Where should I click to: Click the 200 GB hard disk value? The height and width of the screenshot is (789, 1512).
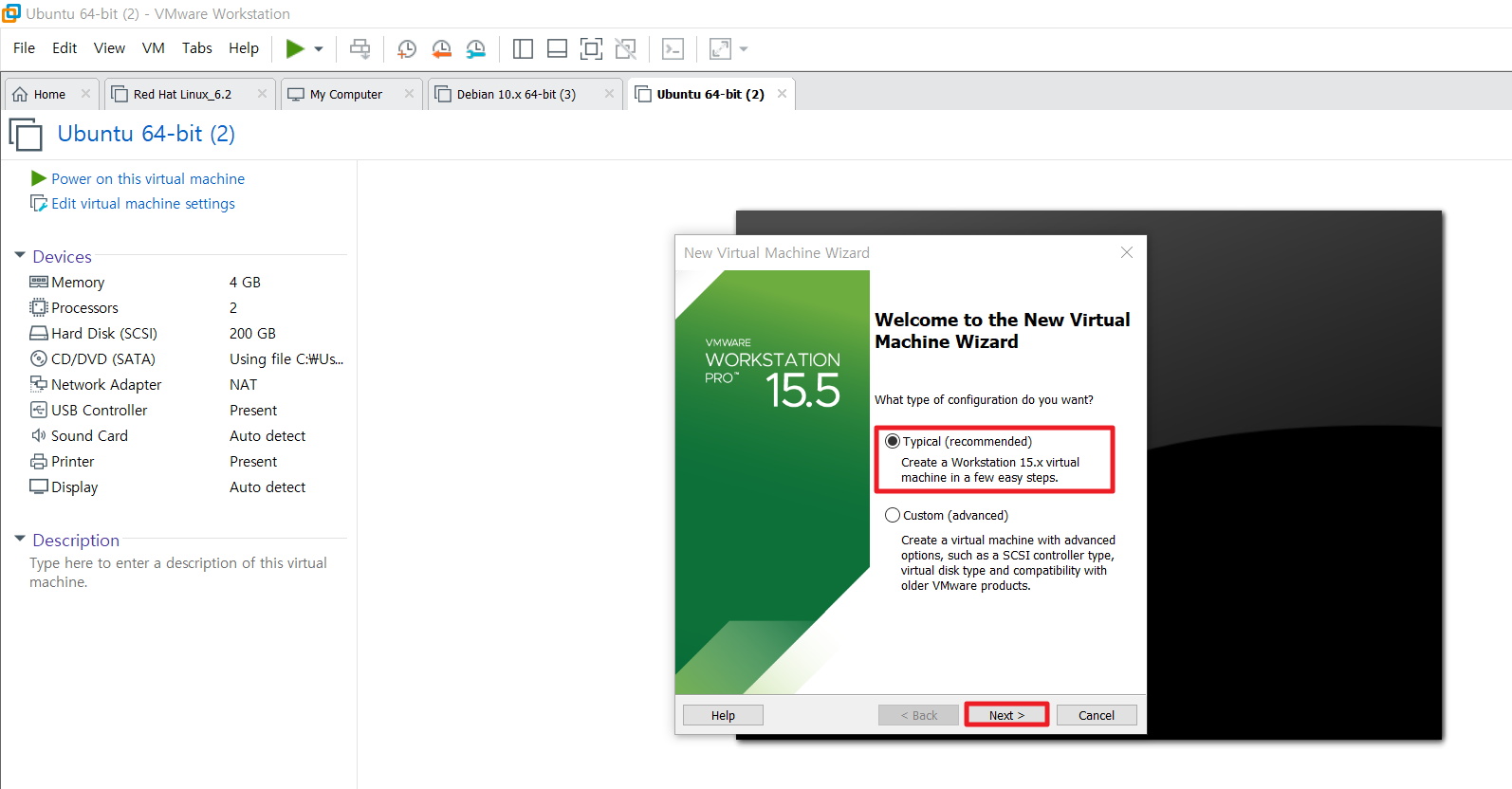click(x=252, y=334)
